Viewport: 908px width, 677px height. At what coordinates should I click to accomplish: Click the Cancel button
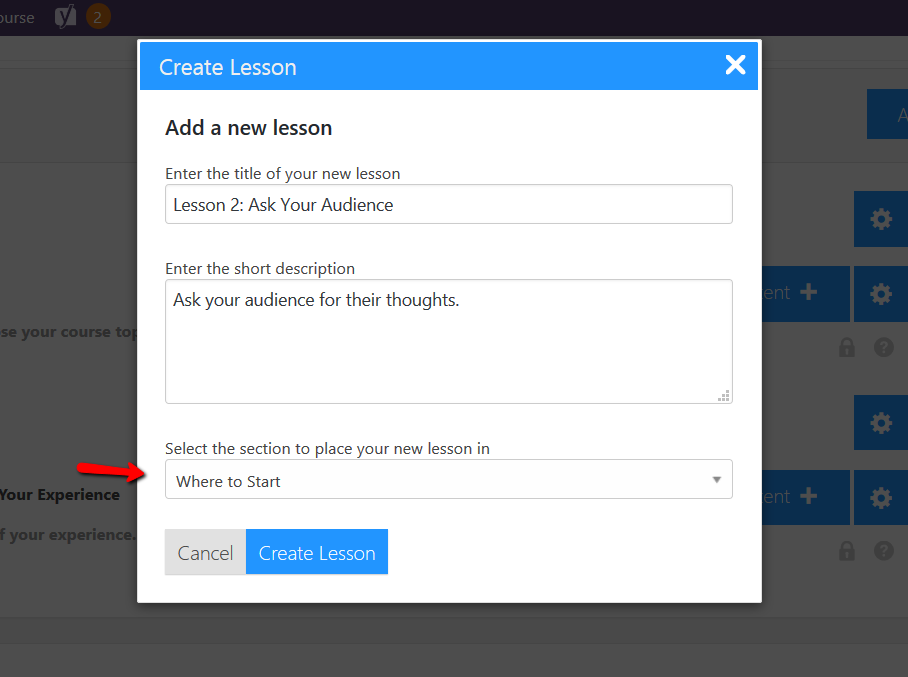[206, 552]
